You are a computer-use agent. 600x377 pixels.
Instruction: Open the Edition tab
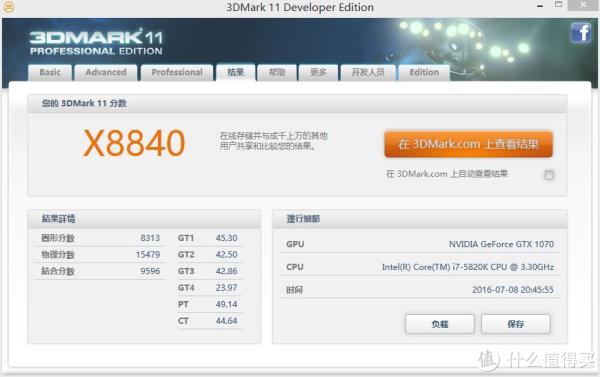424,72
